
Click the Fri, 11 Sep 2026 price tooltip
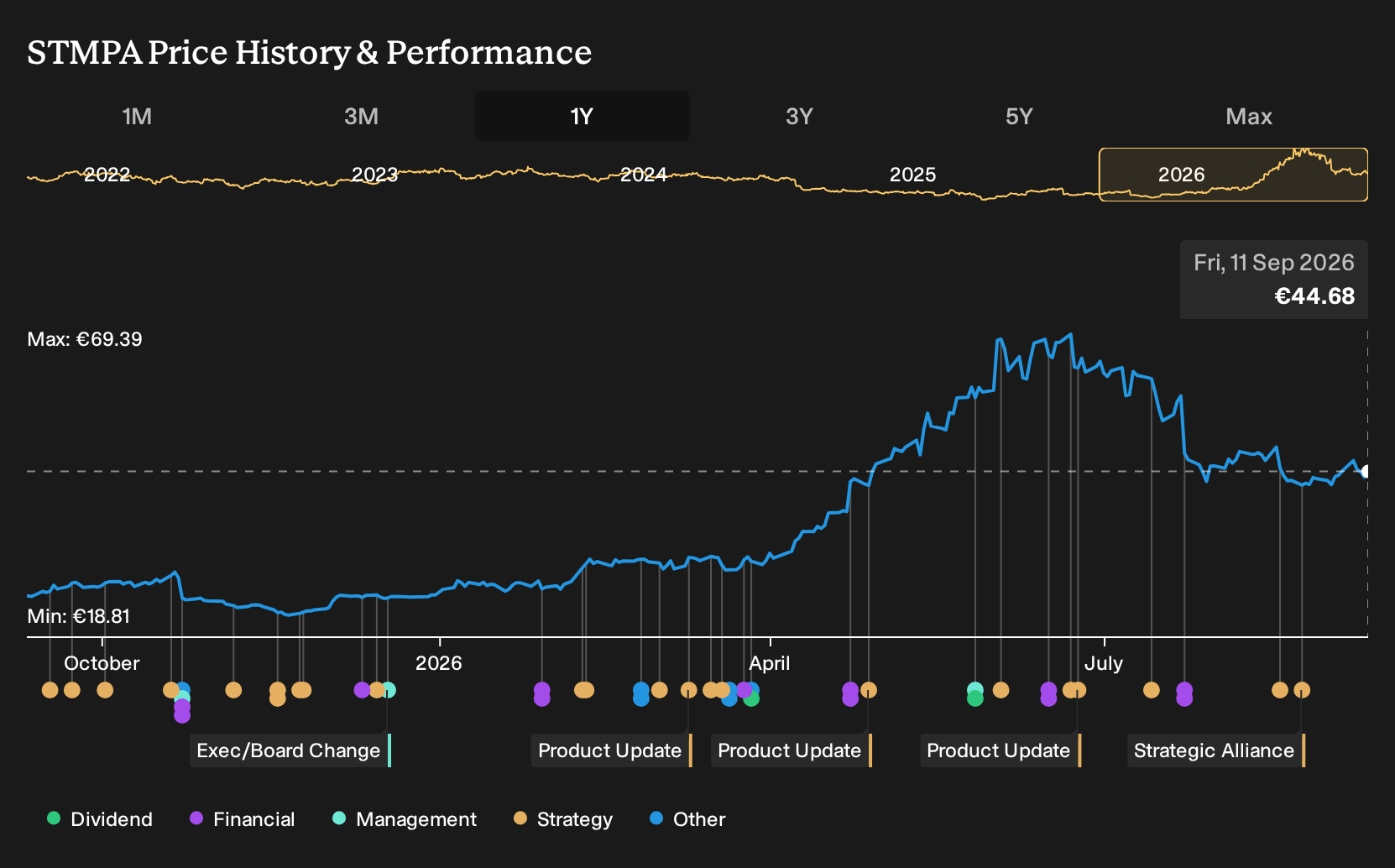pos(1274,280)
